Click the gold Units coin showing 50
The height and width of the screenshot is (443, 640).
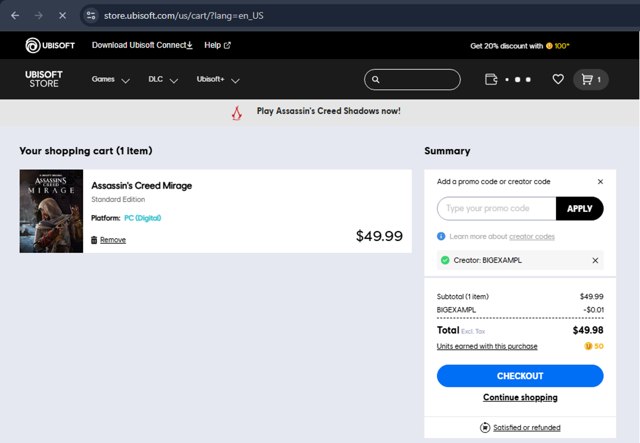tap(588, 346)
